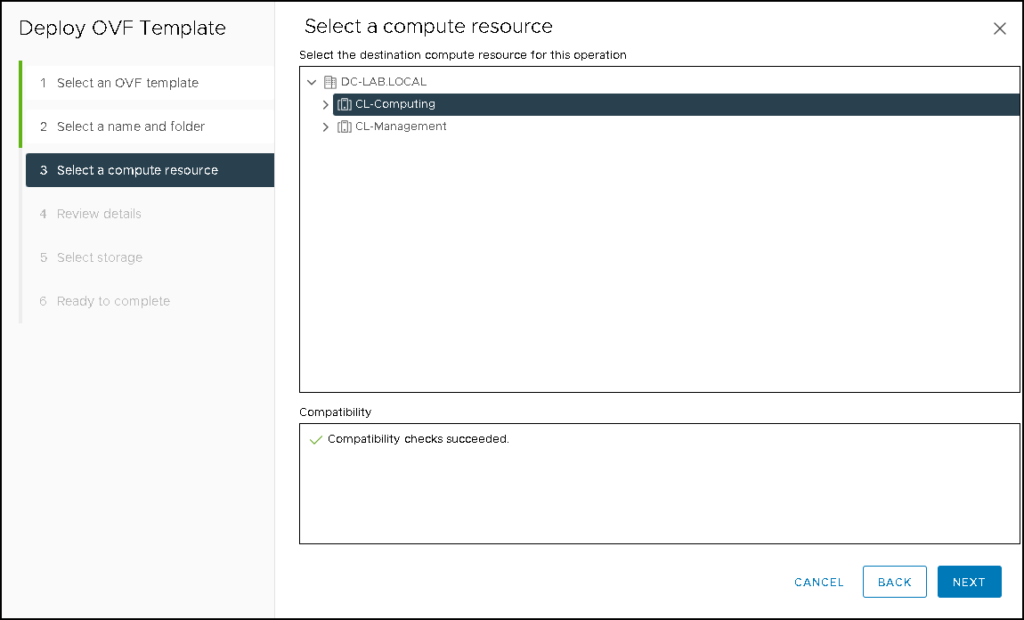
Task: Click the CL-Management cluster icon
Action: [344, 126]
